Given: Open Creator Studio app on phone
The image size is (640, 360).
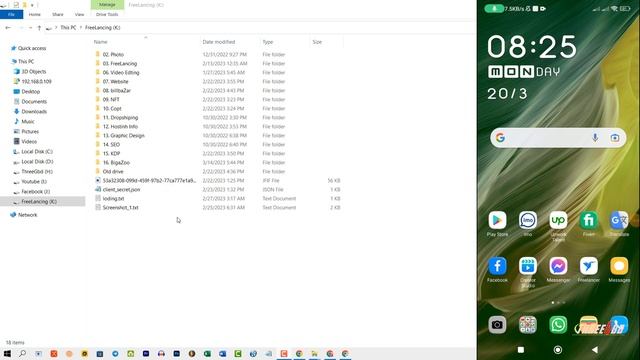Looking at the screenshot, I should tap(528, 266).
